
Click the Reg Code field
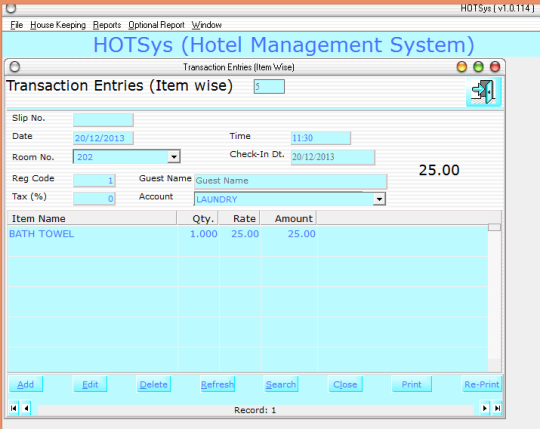coord(94,180)
